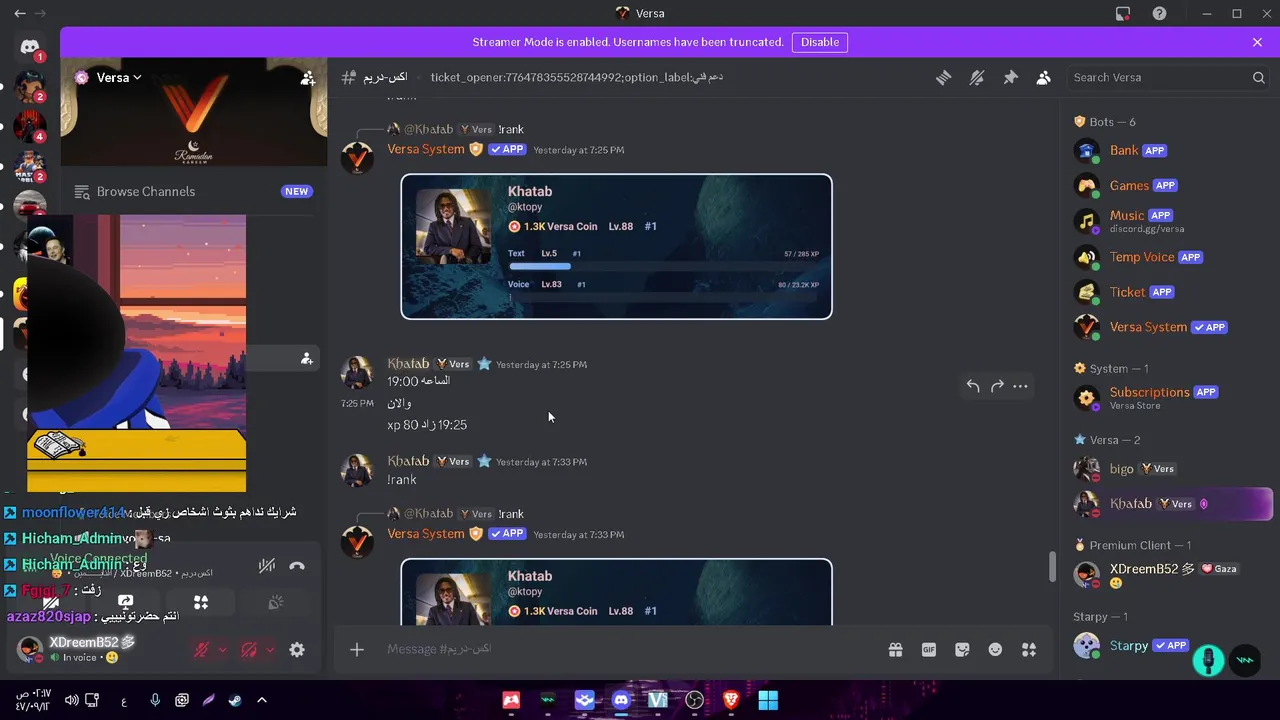Go to Discord direct messages home icon
Screen dimensions: 1280x720
tap(30, 47)
